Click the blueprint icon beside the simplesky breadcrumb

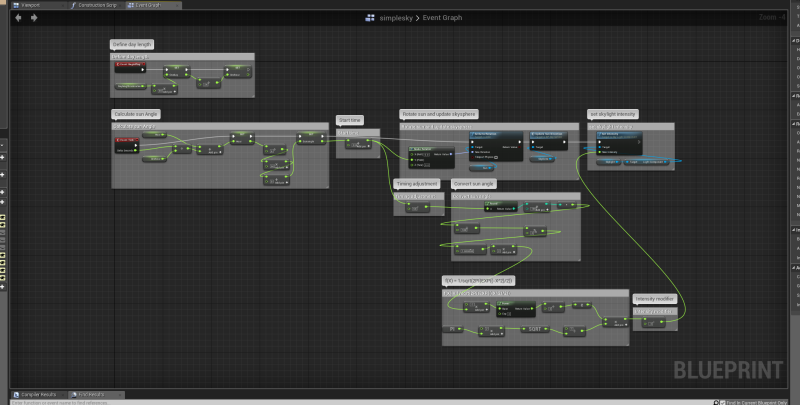371,18
